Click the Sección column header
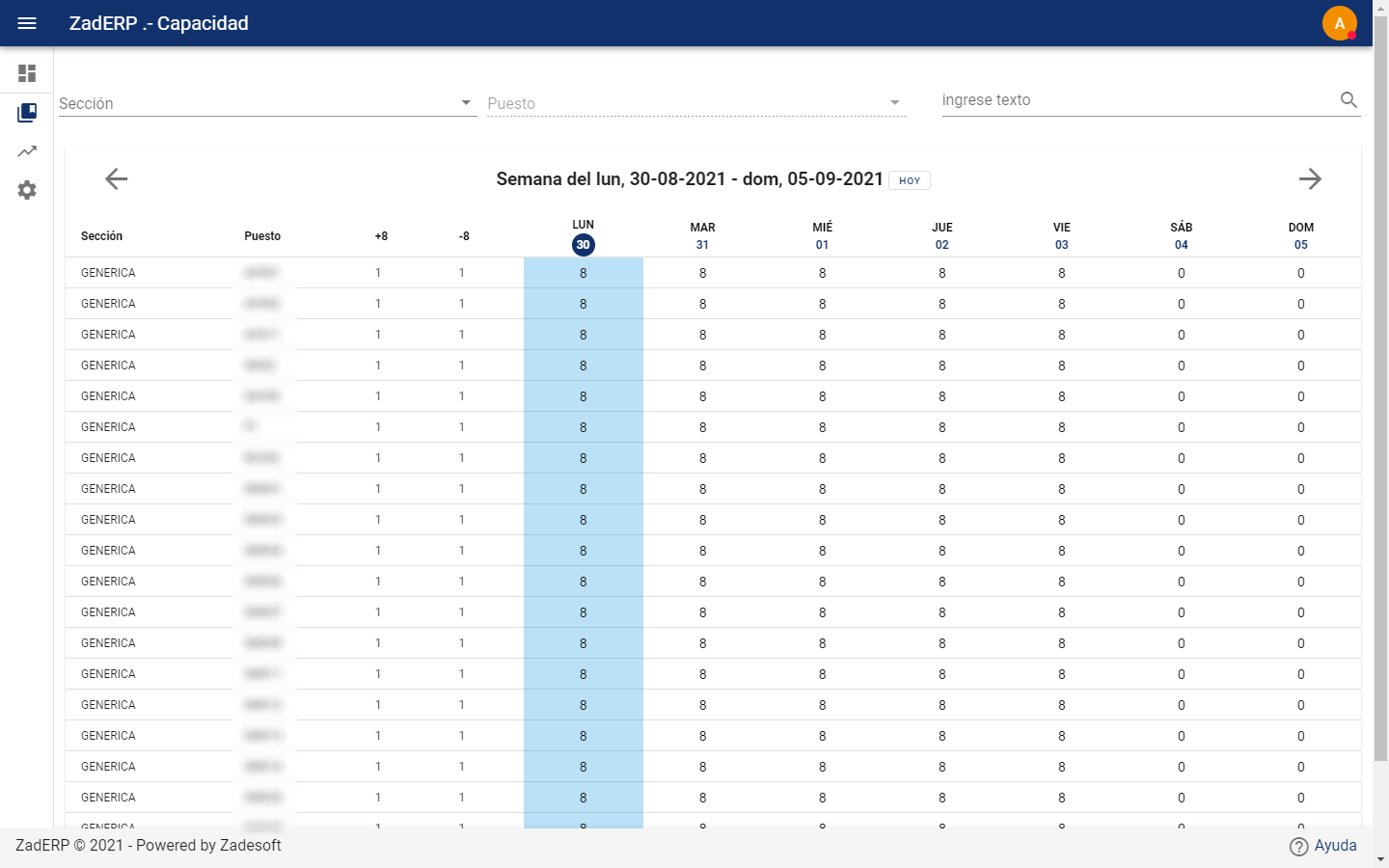Viewport: 1389px width, 868px height. [101, 236]
